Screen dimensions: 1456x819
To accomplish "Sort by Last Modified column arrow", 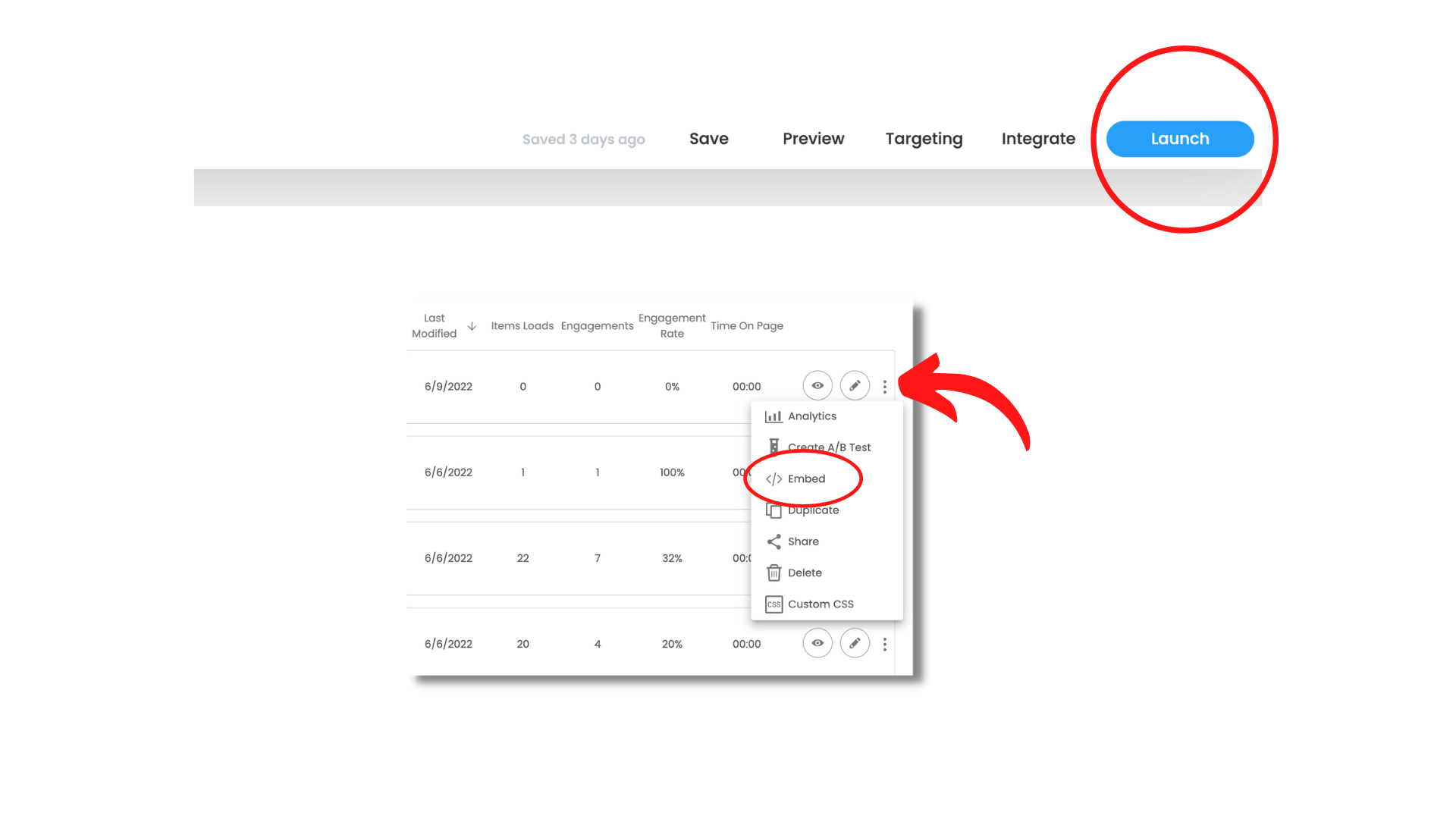I will [472, 326].
